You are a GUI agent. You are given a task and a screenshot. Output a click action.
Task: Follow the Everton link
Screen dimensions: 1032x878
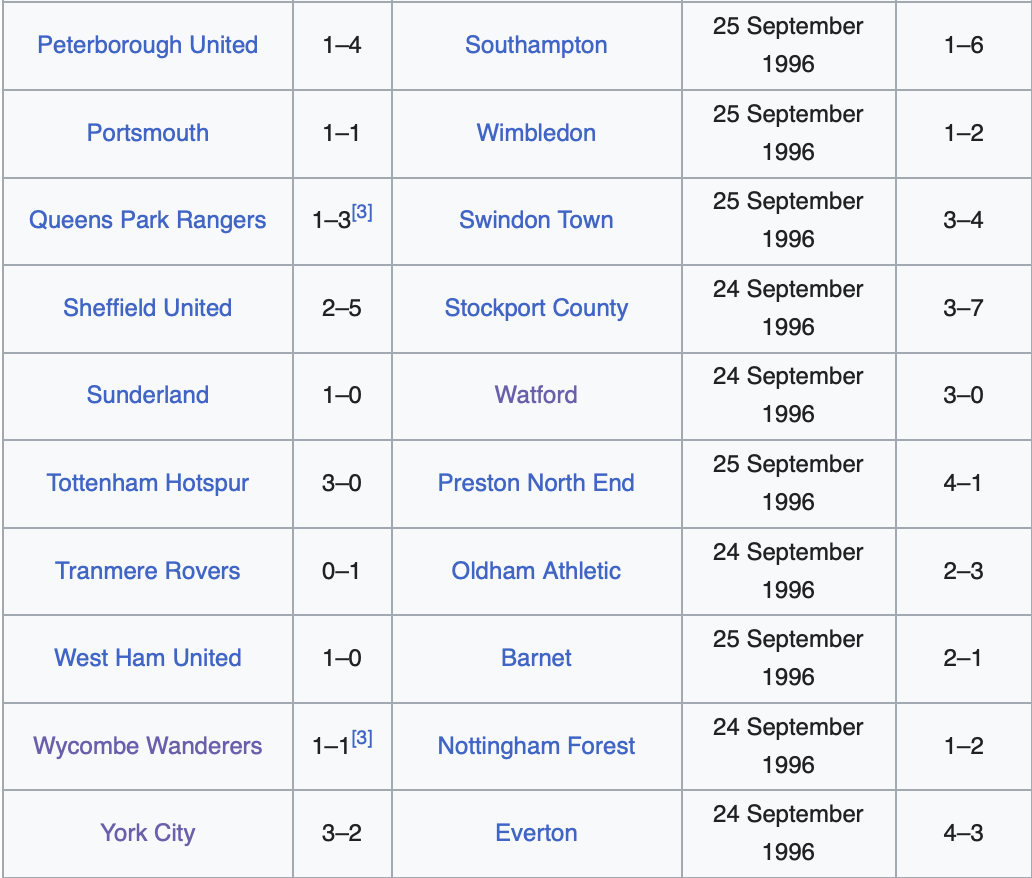pos(536,833)
